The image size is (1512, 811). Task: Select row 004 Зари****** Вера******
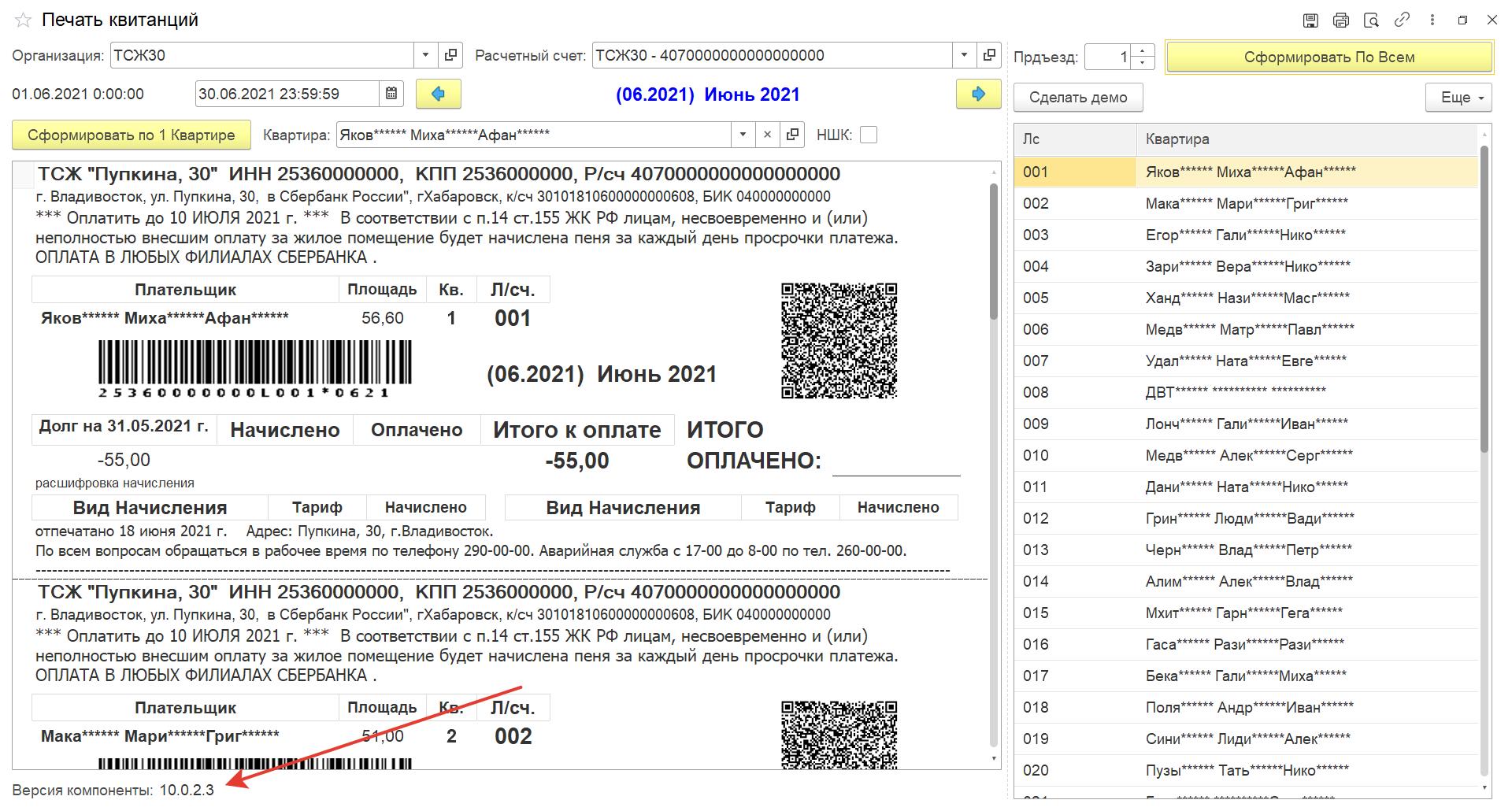[1246, 266]
